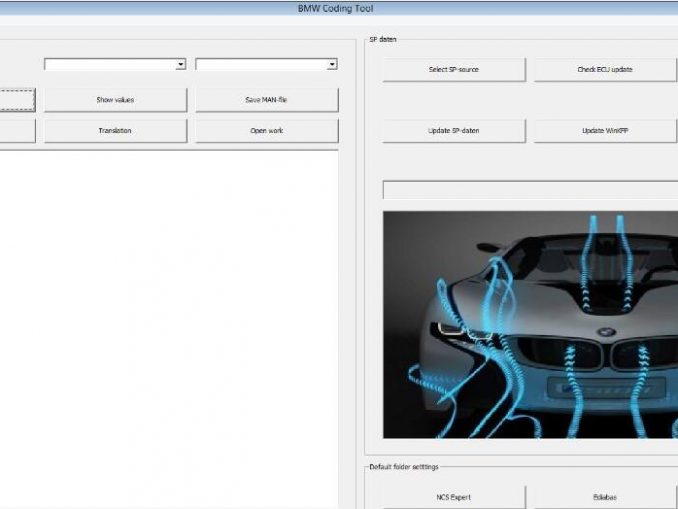Click the empty status field above the car image
678x509 pixels.
tap(530, 190)
